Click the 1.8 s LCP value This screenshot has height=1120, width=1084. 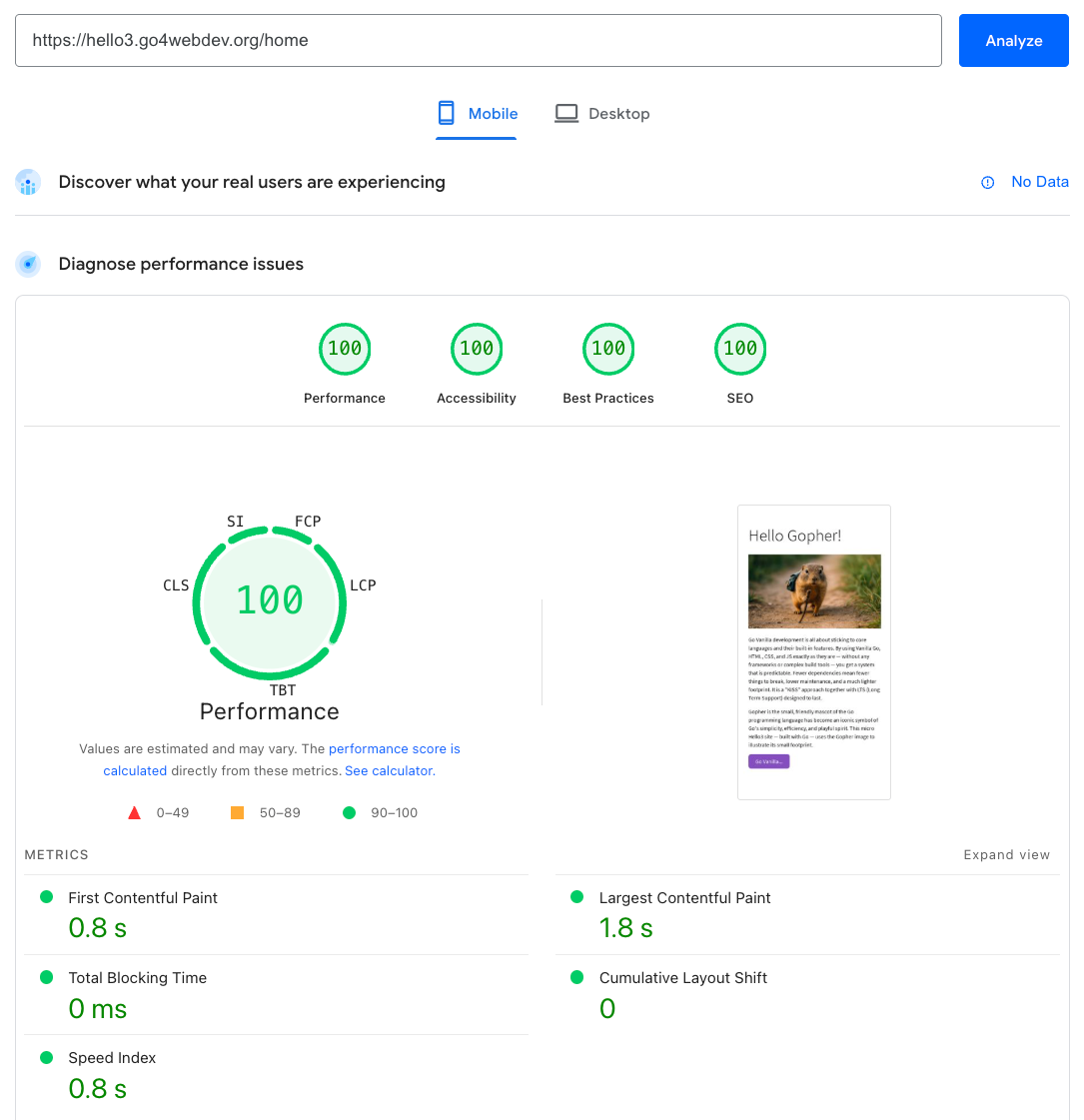(x=625, y=928)
